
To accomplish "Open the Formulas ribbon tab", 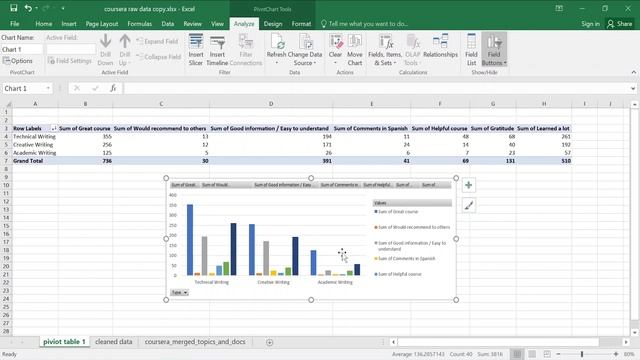I will tap(140, 24).
